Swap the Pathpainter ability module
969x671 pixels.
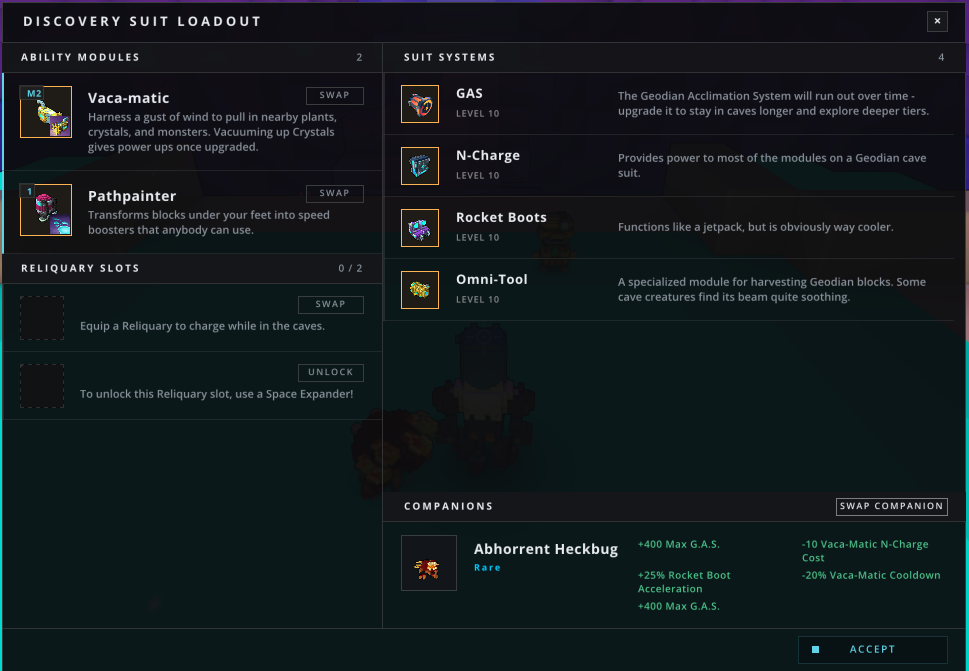click(x=334, y=193)
